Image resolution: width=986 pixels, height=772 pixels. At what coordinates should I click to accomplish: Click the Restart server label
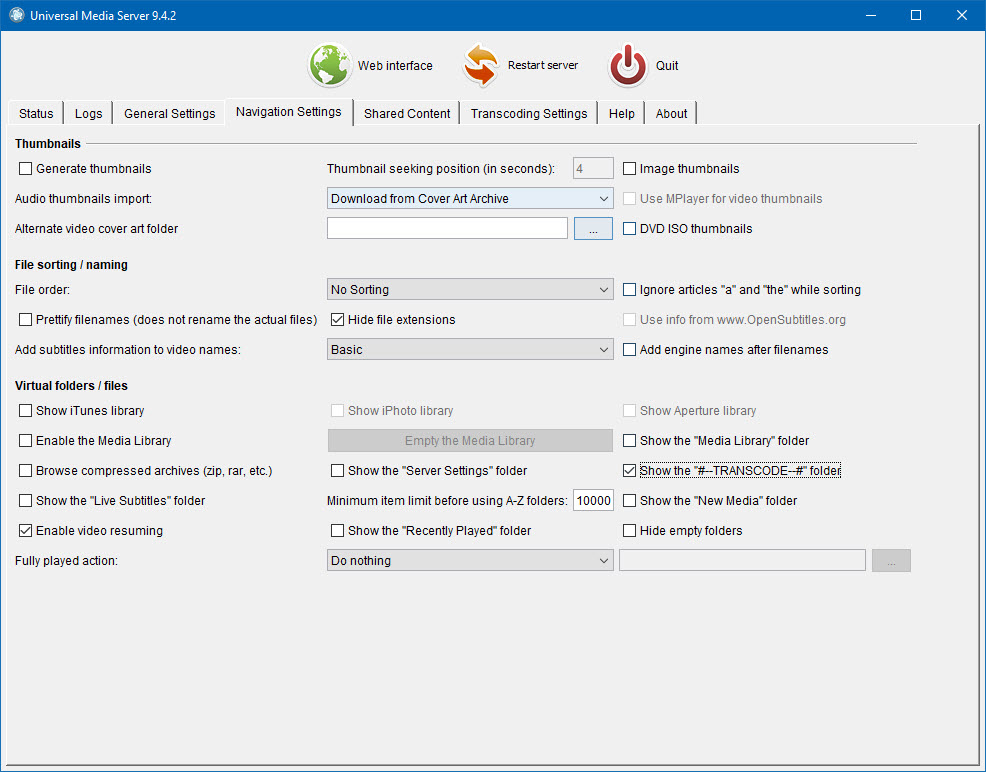coord(543,65)
